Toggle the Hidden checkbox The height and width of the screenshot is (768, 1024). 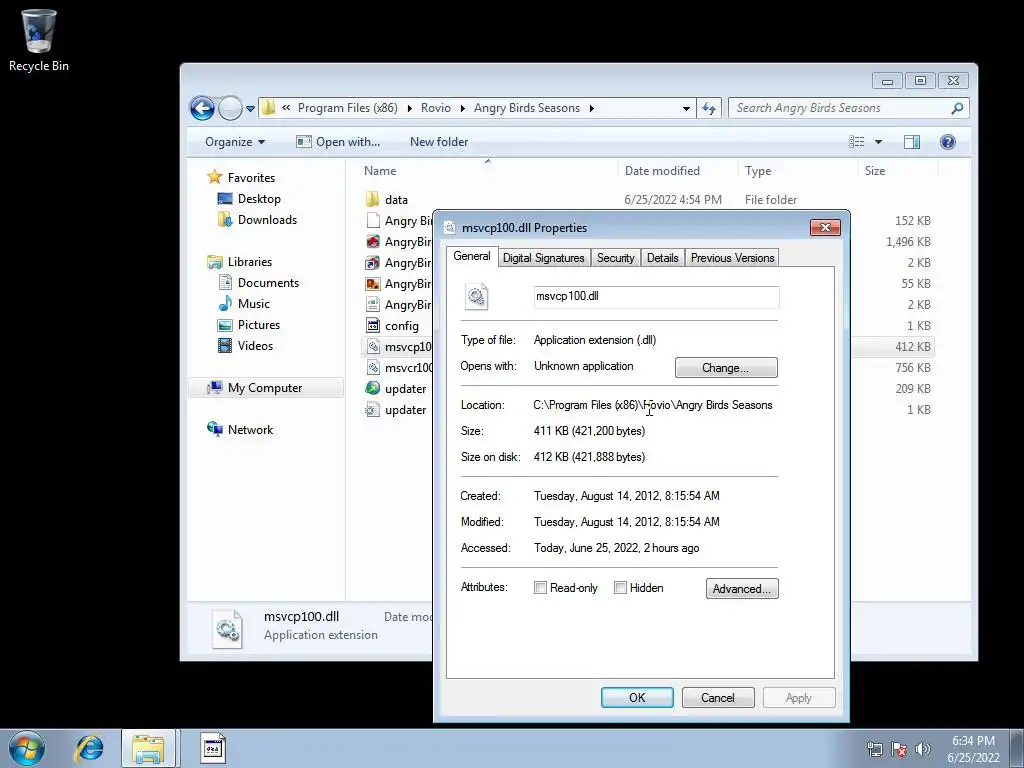tap(620, 588)
